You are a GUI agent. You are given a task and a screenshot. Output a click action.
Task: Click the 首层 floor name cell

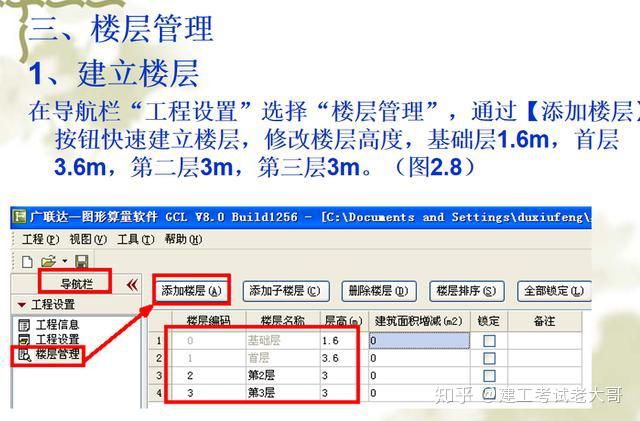[282, 358]
